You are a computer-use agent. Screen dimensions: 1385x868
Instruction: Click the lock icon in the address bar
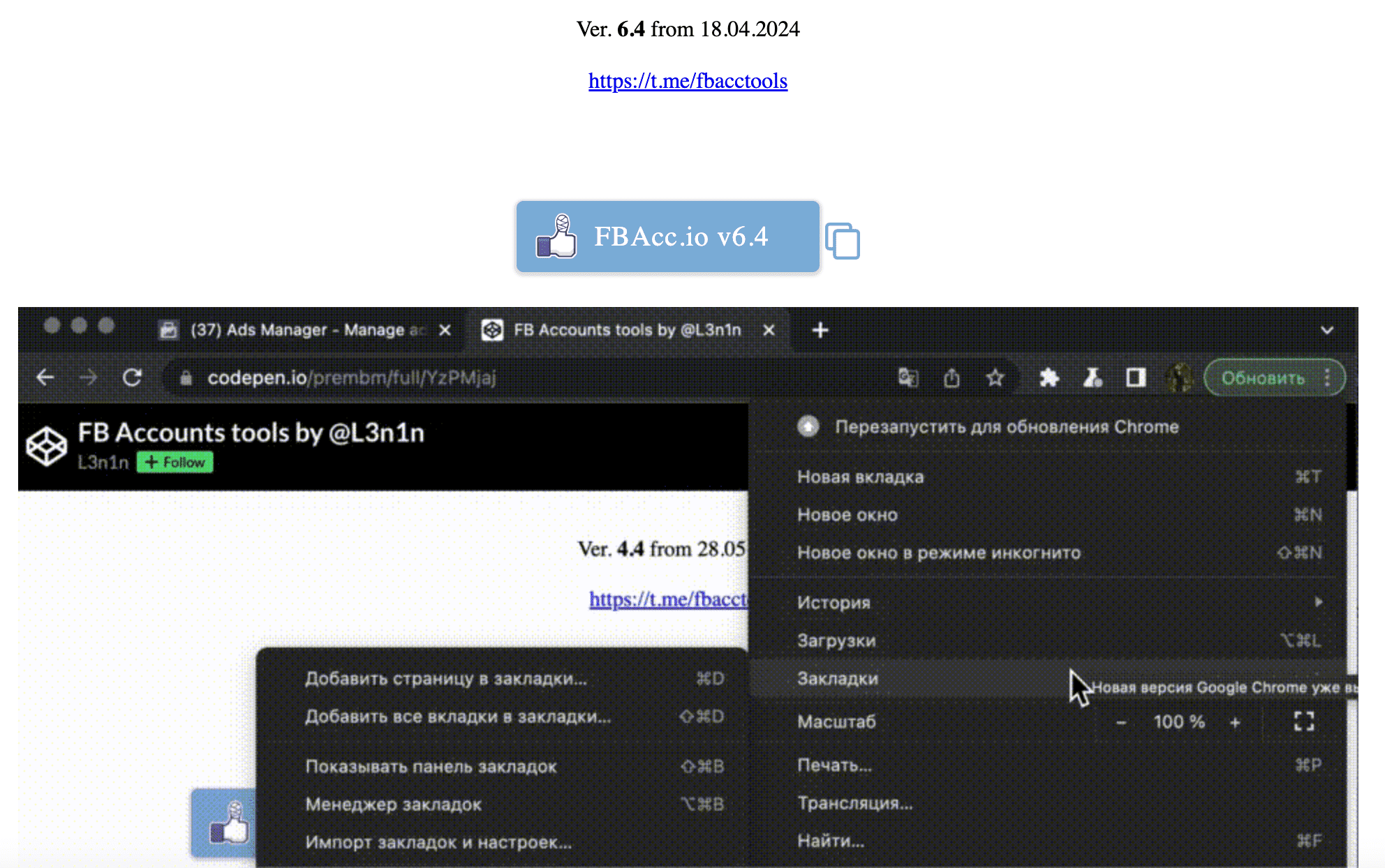[x=186, y=377]
